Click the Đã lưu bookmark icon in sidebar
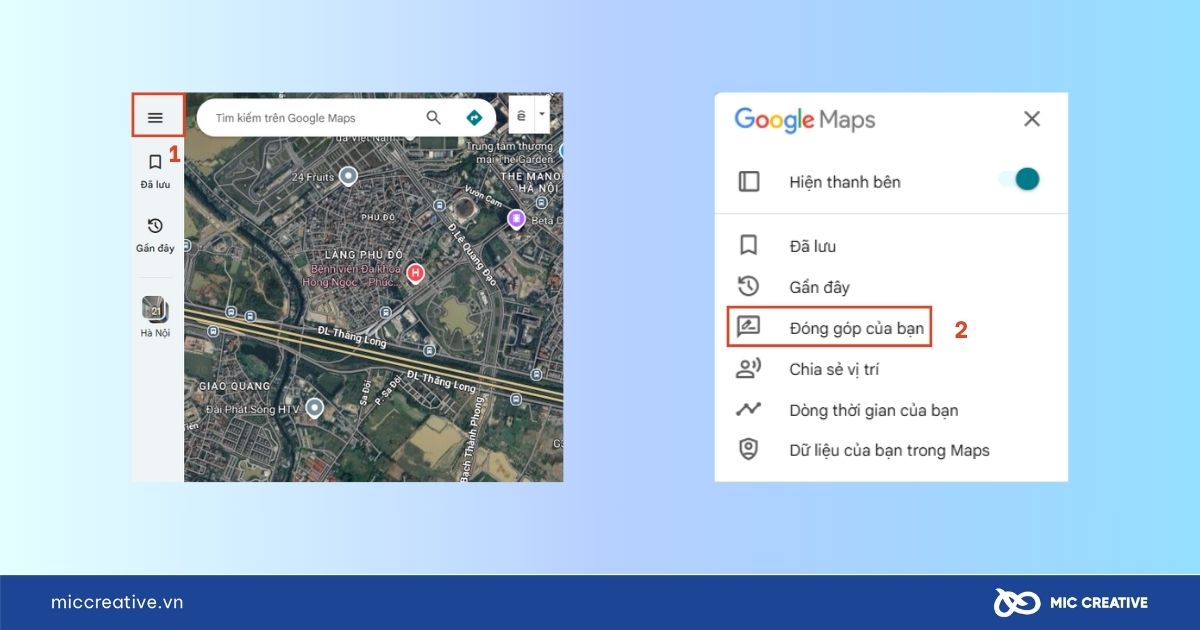 [155, 161]
